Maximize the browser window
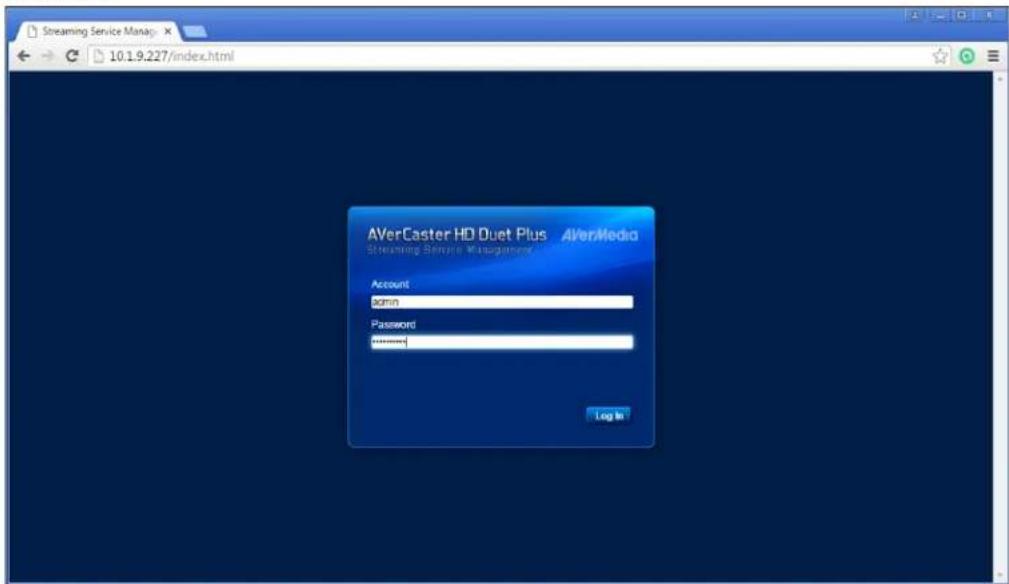The height and width of the screenshot is (584, 1009). coord(962,15)
